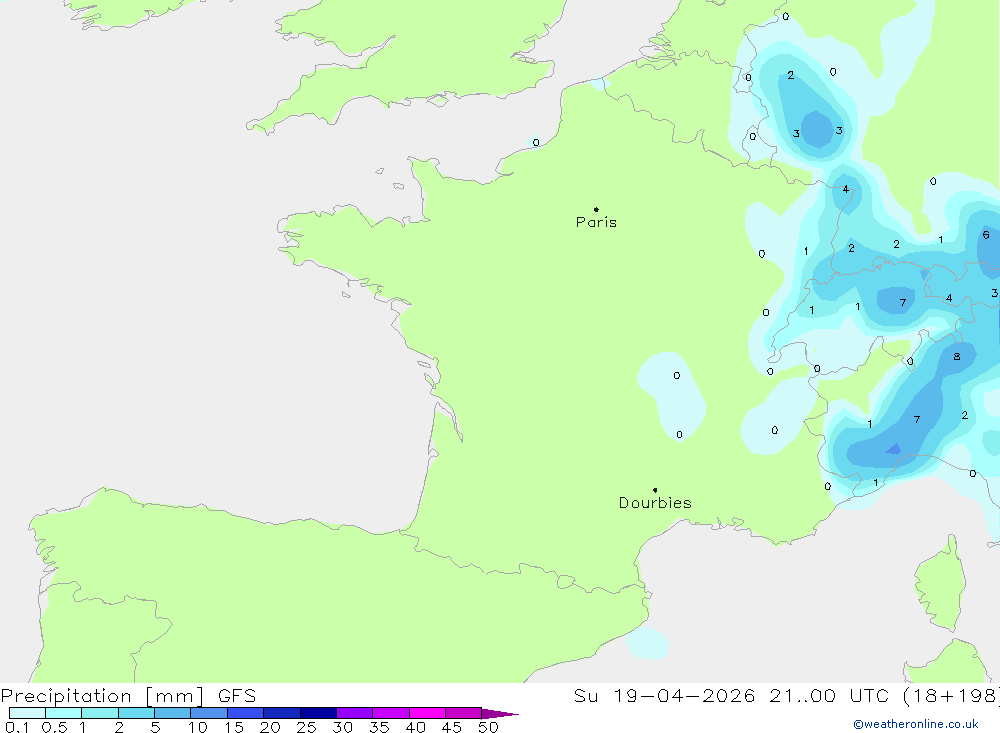The height and width of the screenshot is (733, 1000).
Task: Click the '50' legend scale value
Action: 488,727
